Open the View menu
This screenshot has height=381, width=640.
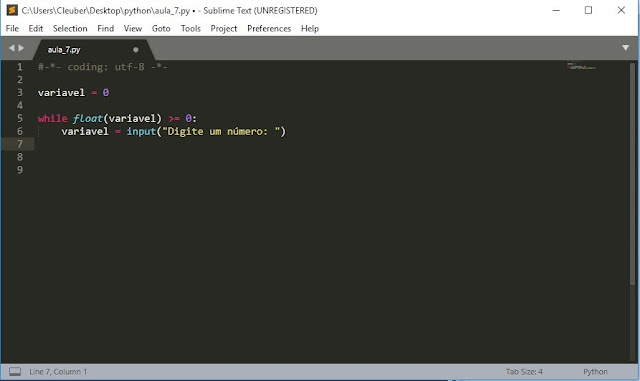coord(133,29)
